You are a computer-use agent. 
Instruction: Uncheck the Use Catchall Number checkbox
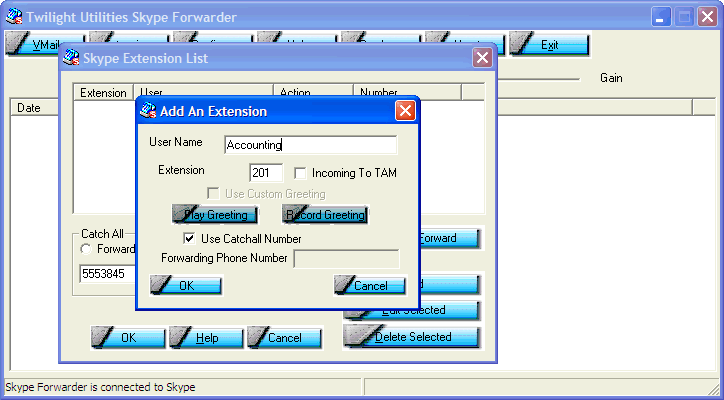189,239
